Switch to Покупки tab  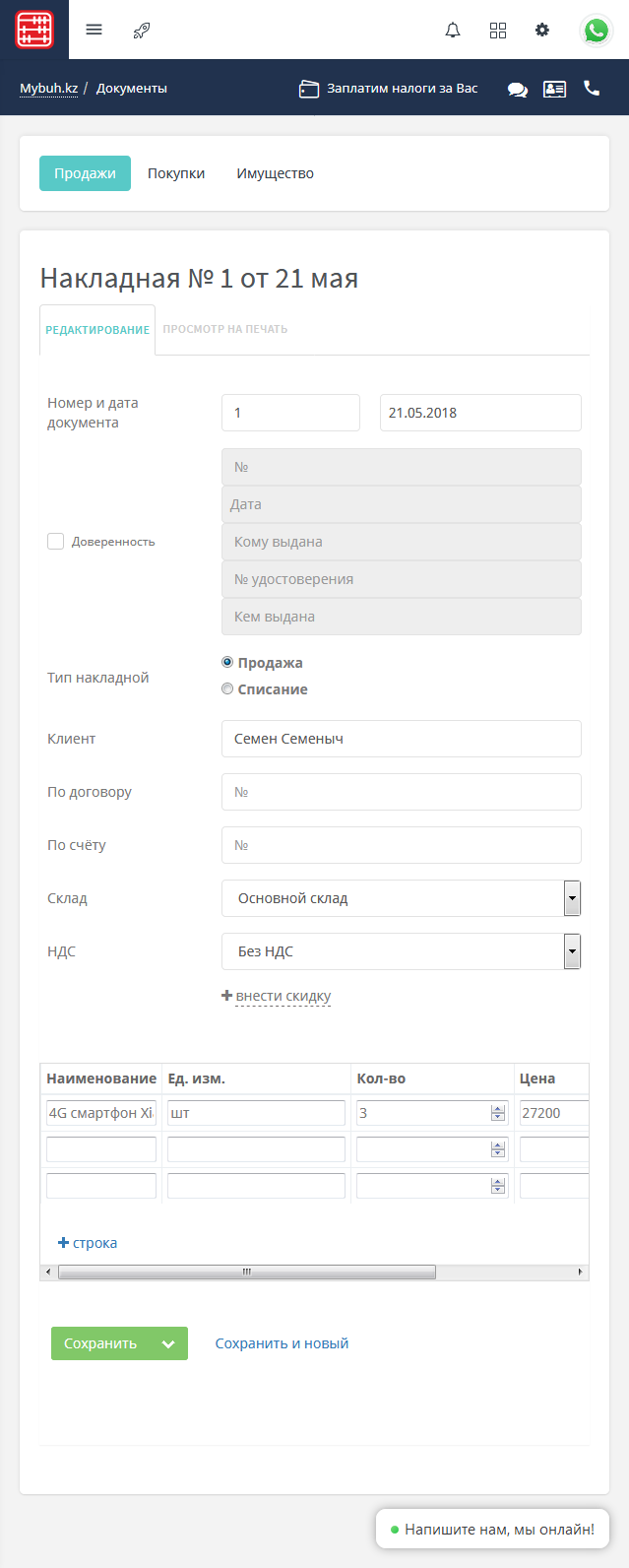(176, 173)
